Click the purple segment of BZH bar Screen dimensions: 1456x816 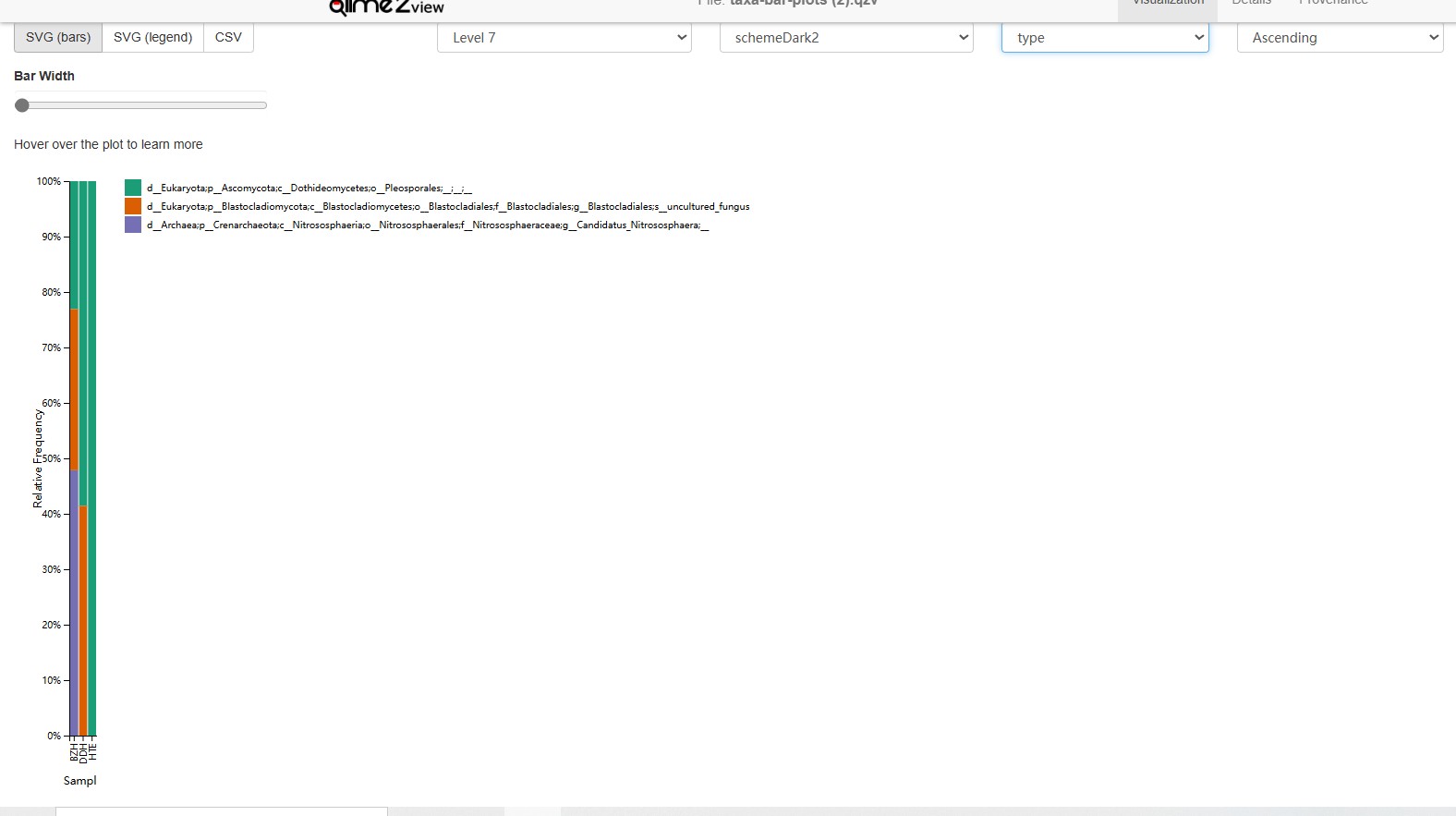coord(74,601)
